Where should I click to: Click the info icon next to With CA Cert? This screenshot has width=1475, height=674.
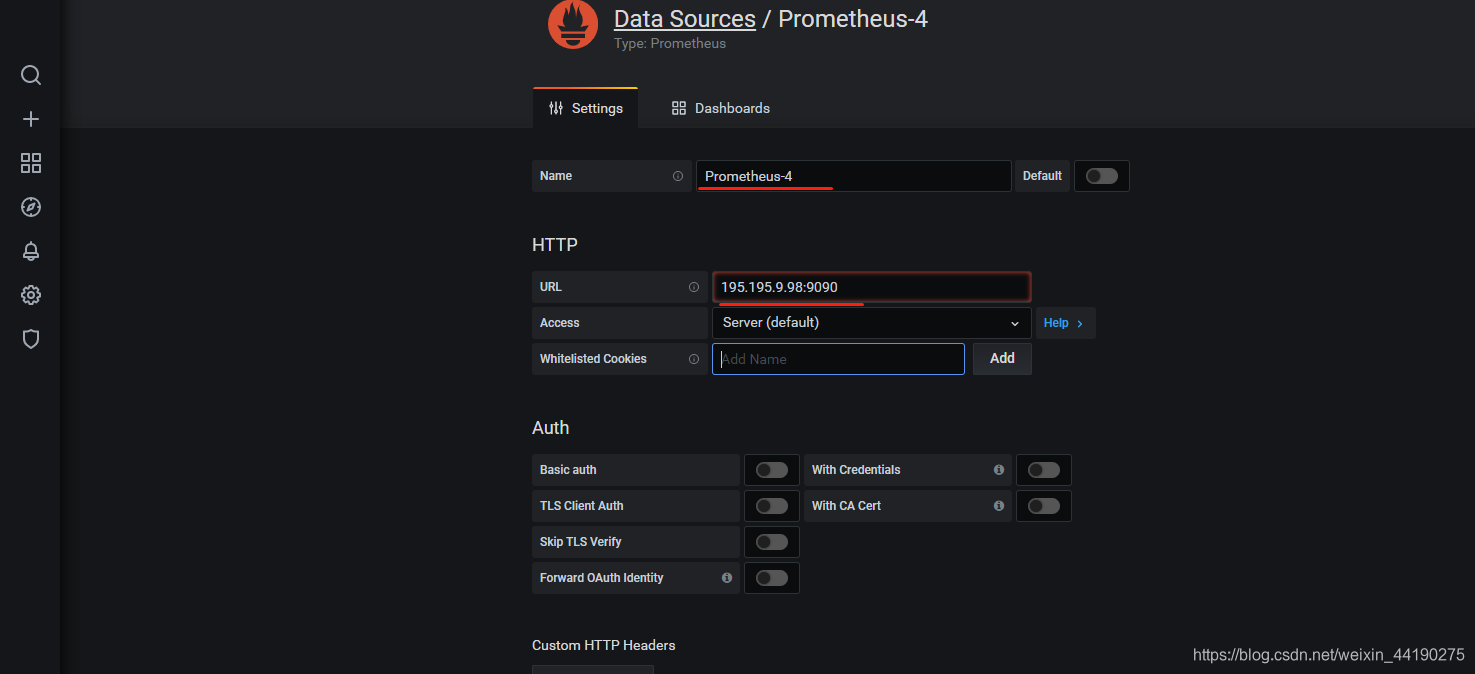point(999,506)
